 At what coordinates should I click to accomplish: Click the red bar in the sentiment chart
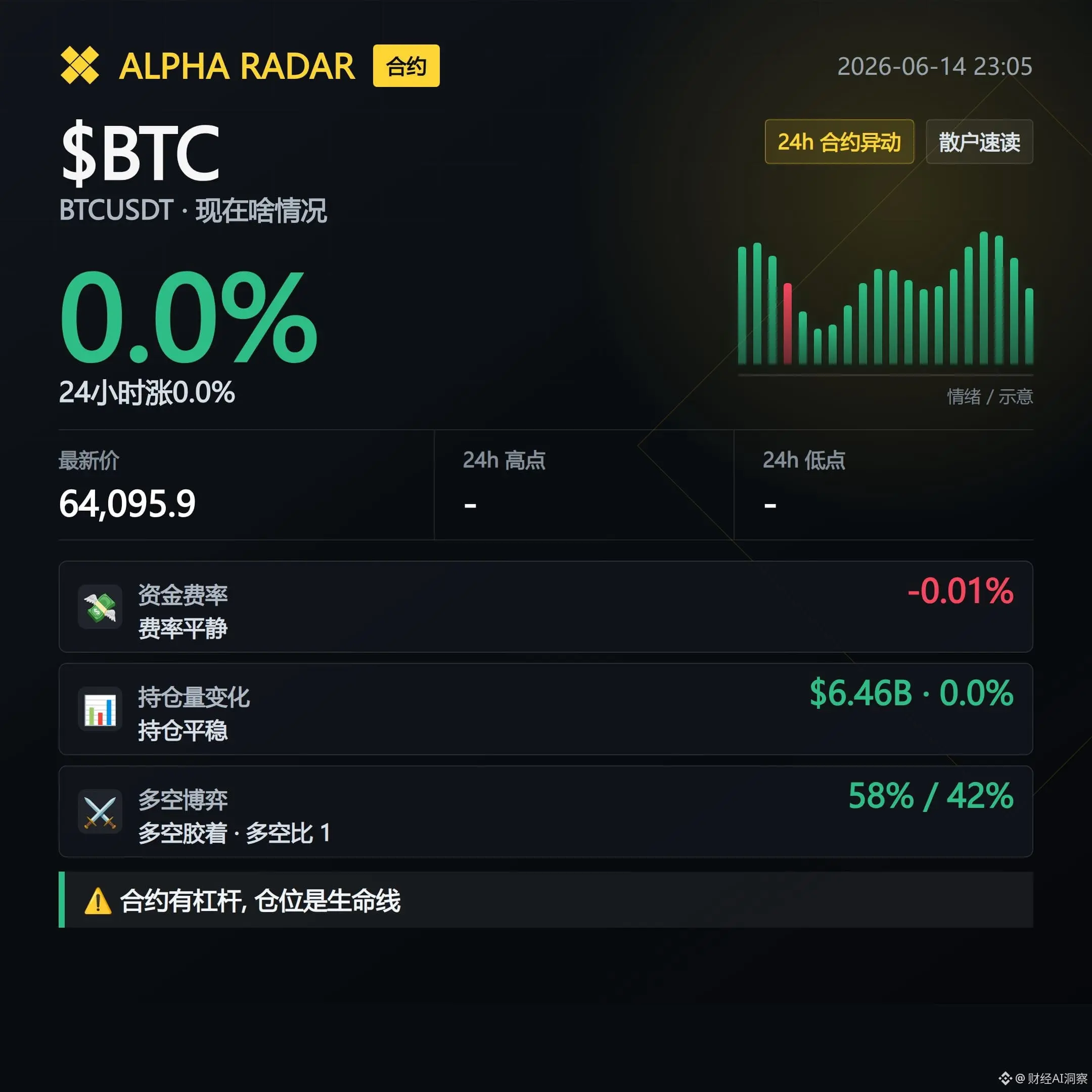[787, 324]
